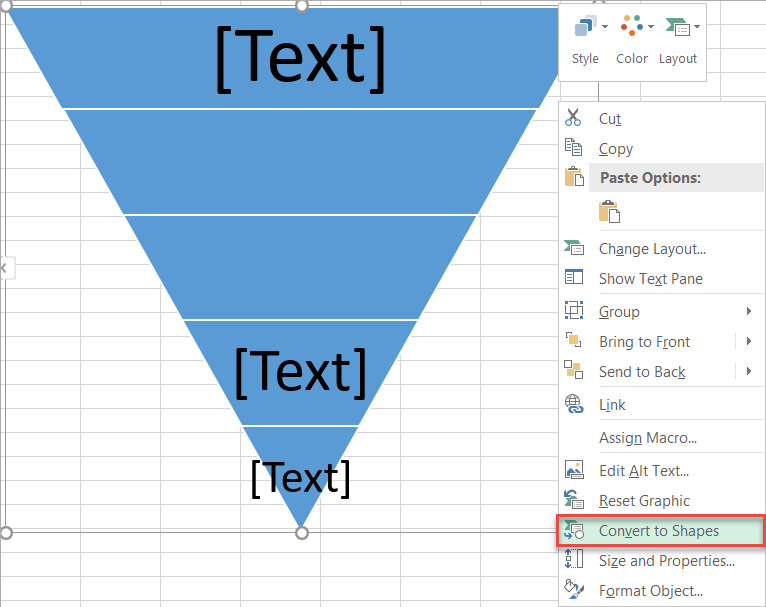Image resolution: width=766 pixels, height=607 pixels.
Task: Click the Style icon in mini toolbar
Action: pyautogui.click(x=585, y=26)
